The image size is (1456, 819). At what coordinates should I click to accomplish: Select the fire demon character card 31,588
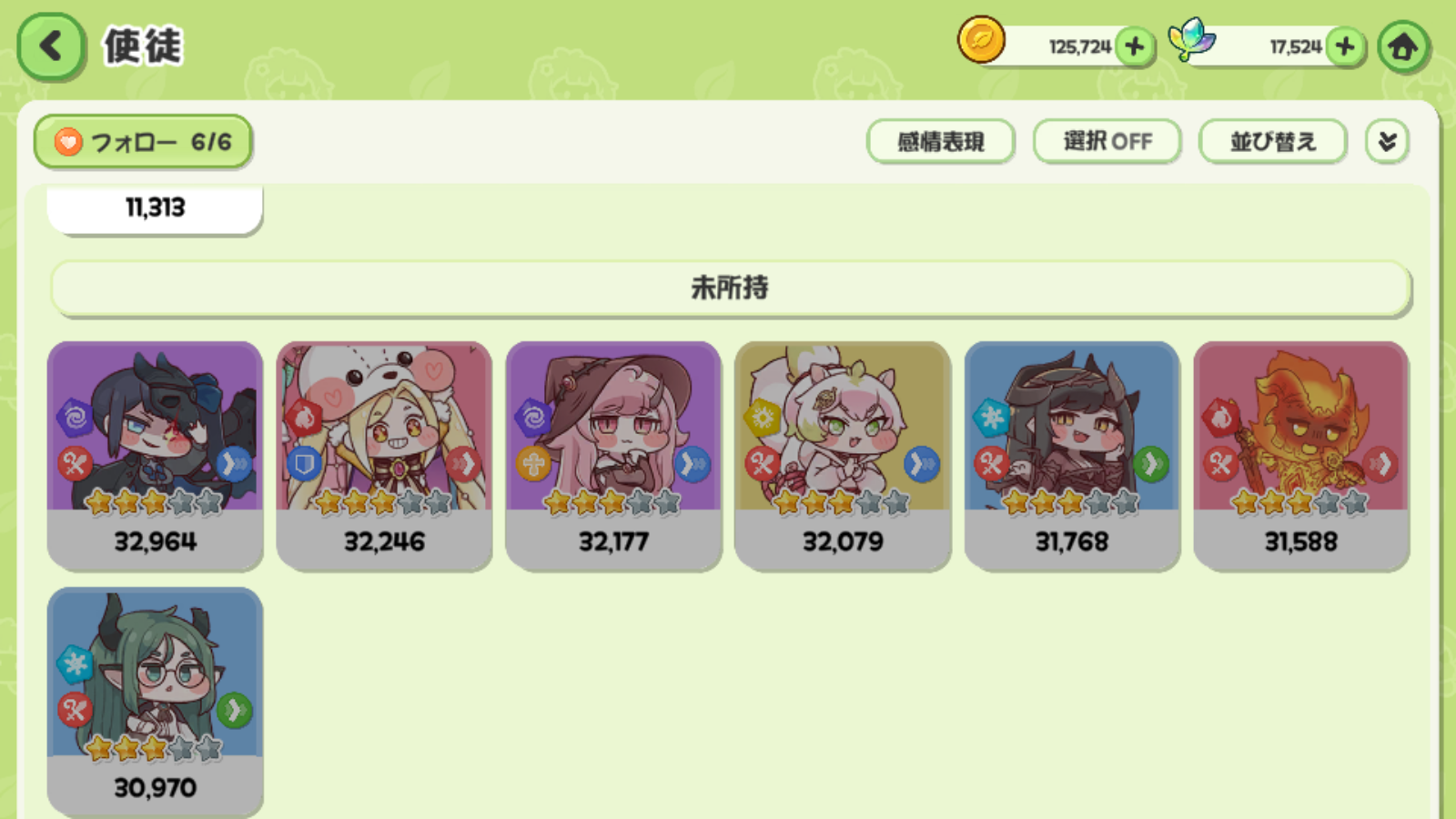(x=1301, y=456)
